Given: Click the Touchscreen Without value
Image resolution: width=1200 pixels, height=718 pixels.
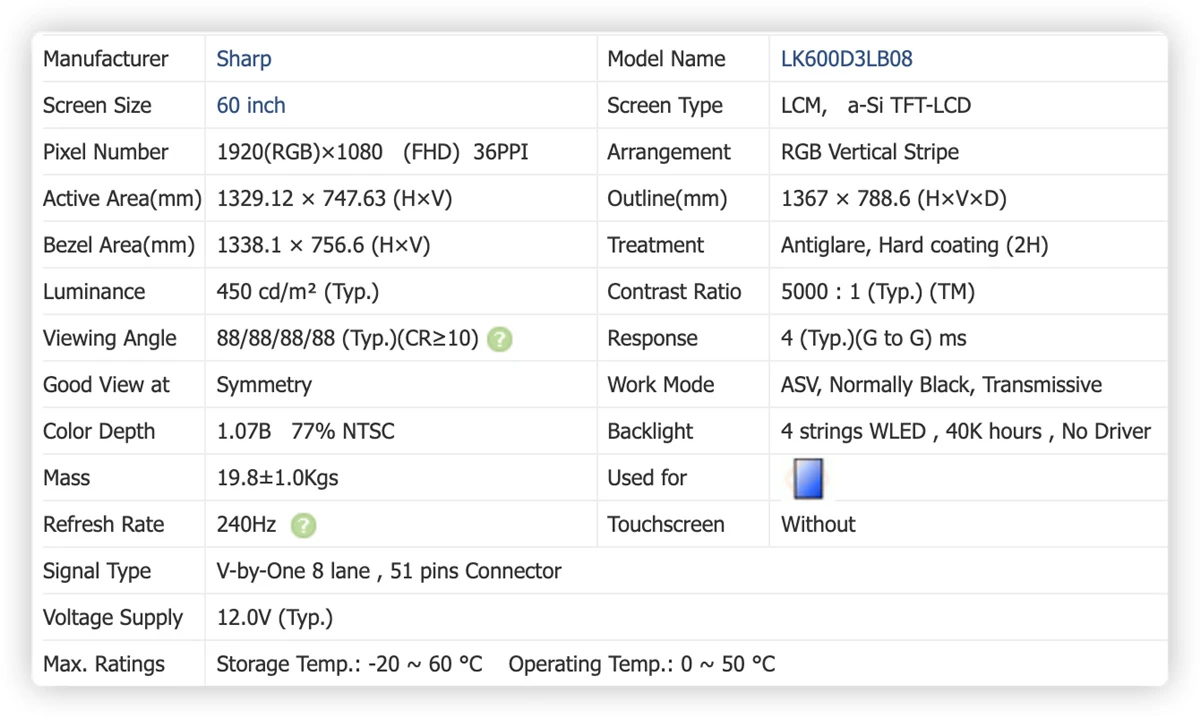Looking at the screenshot, I should click(818, 525).
